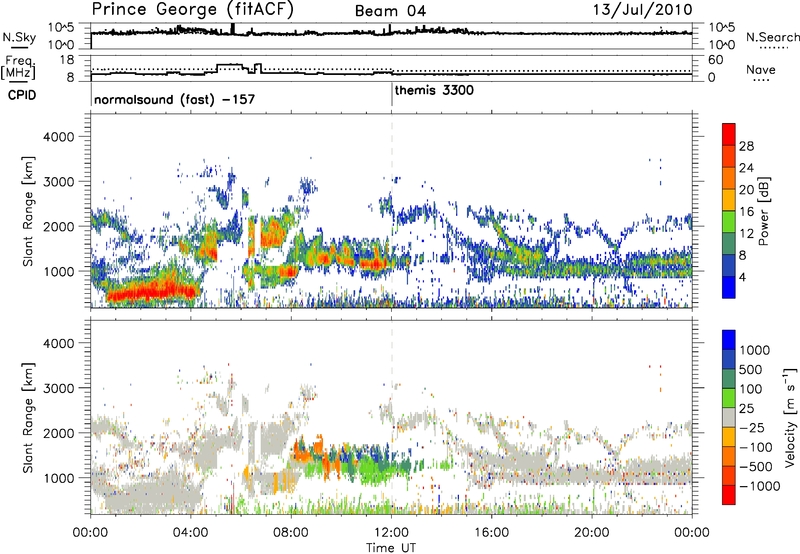The height and width of the screenshot is (554, 800).
Task: Click the '08:00' time axis tick
Action: 291,533
